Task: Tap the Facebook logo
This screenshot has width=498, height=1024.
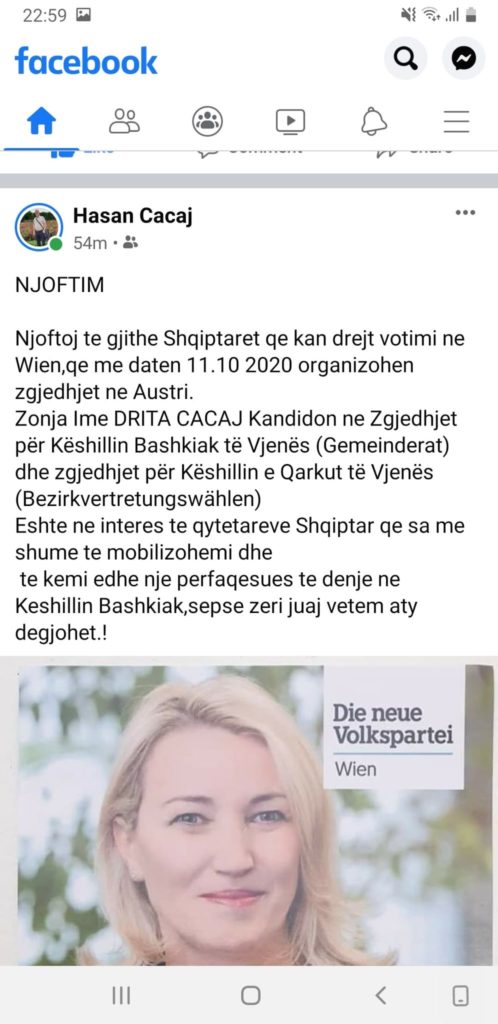Action: tap(86, 60)
